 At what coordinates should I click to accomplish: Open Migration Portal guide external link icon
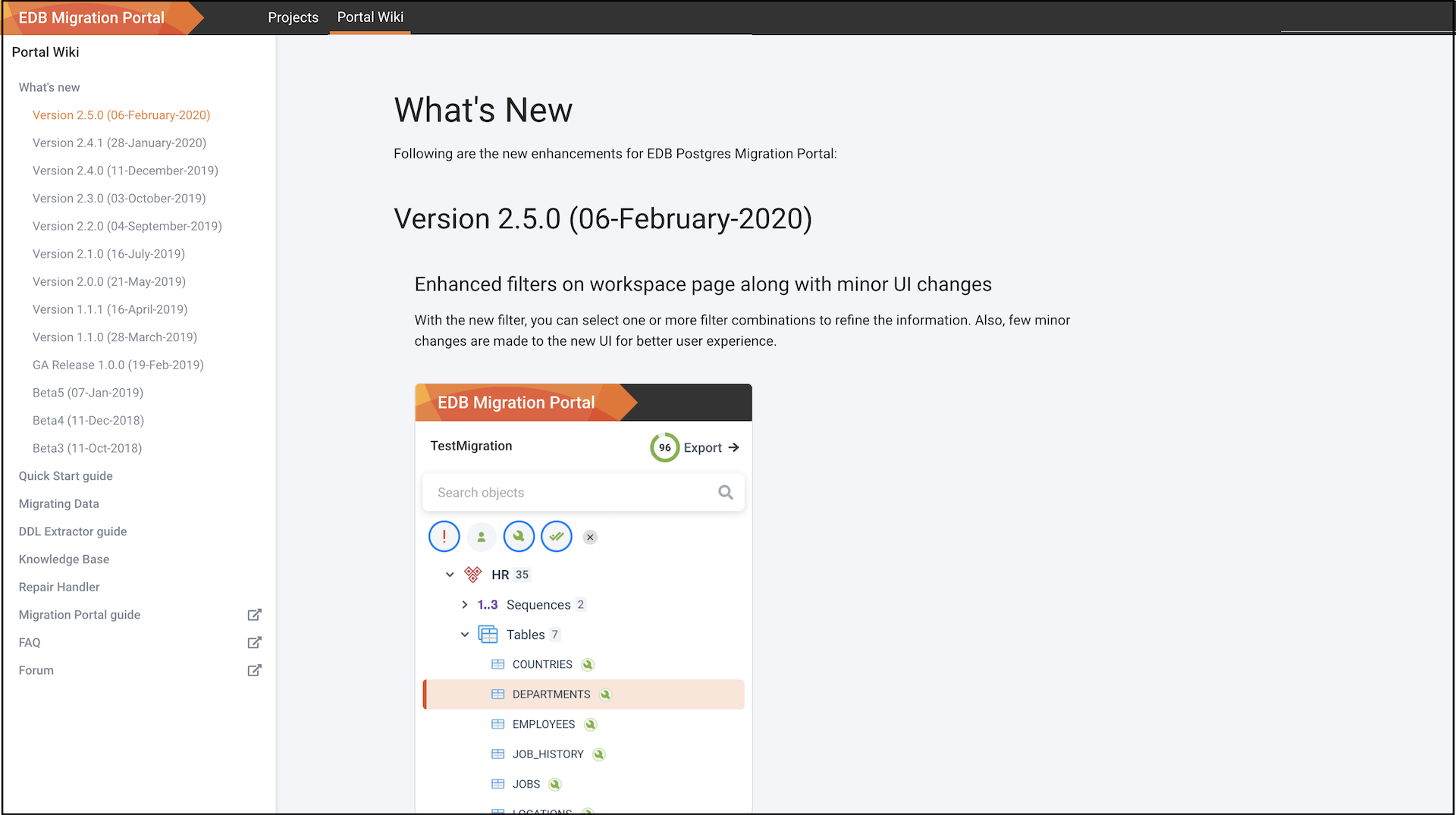(255, 615)
